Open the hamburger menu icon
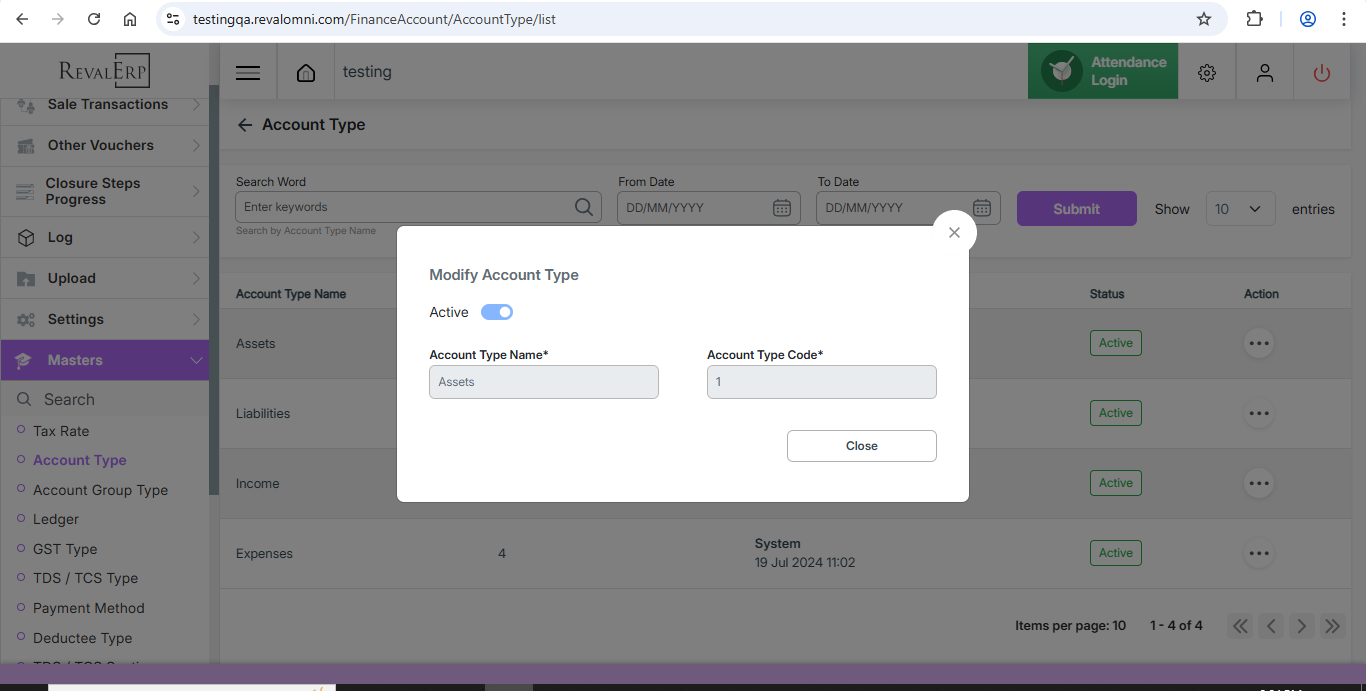Viewport: 1366px width, 691px height. point(248,73)
